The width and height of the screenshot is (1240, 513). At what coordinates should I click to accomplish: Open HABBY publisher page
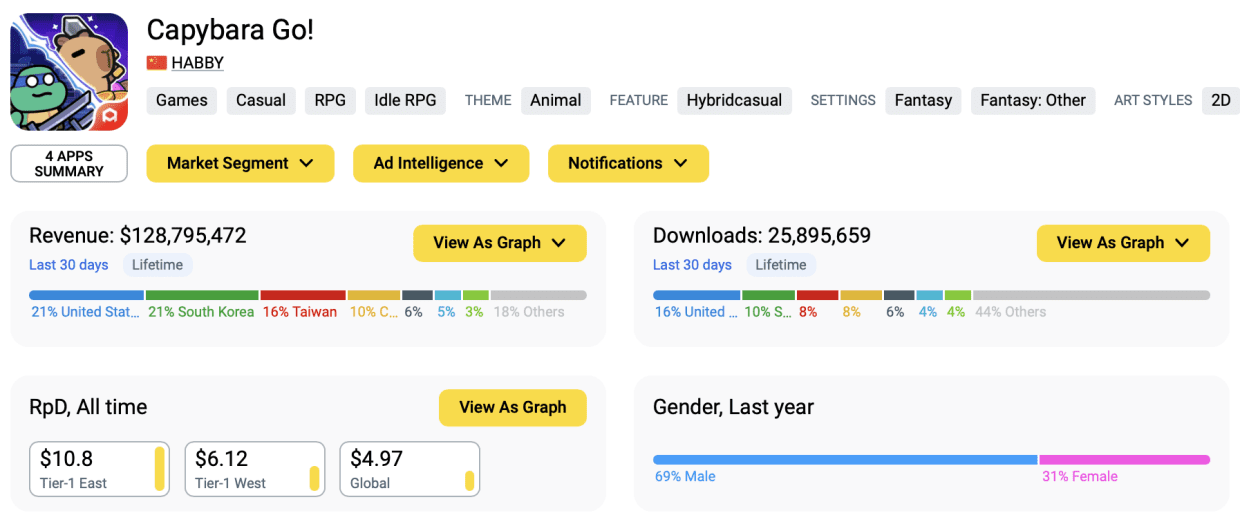pos(197,63)
